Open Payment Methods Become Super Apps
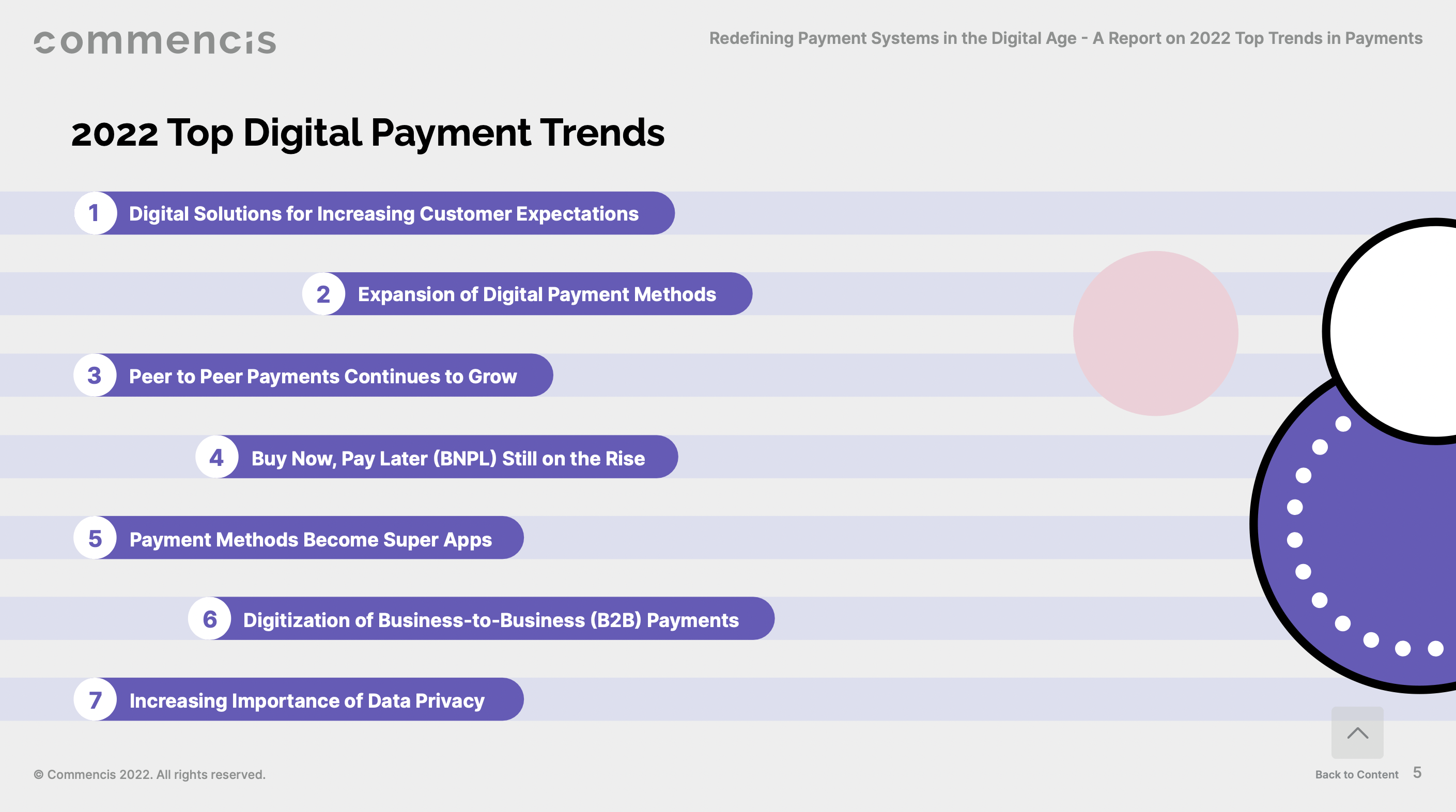Viewport: 1456px width, 812px height. [x=311, y=539]
